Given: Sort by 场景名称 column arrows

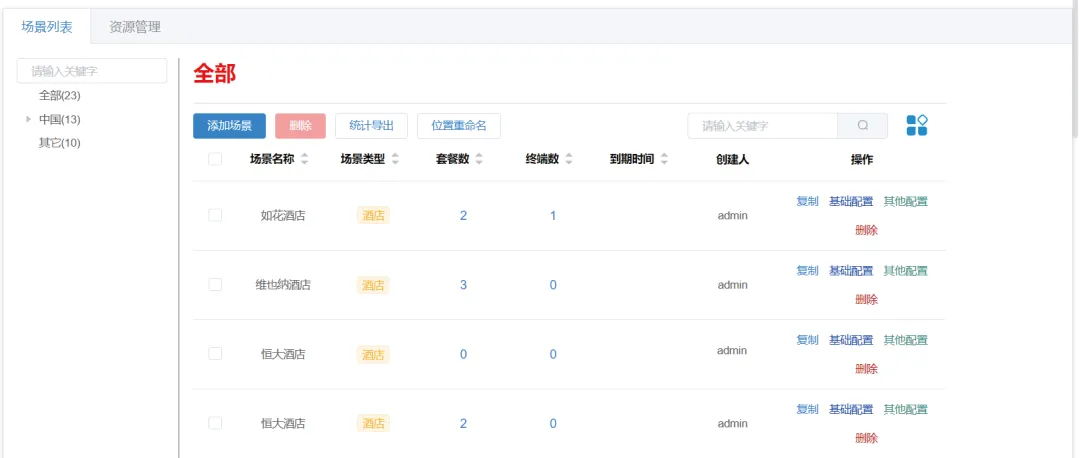Looking at the screenshot, I should pyautogui.click(x=305, y=160).
